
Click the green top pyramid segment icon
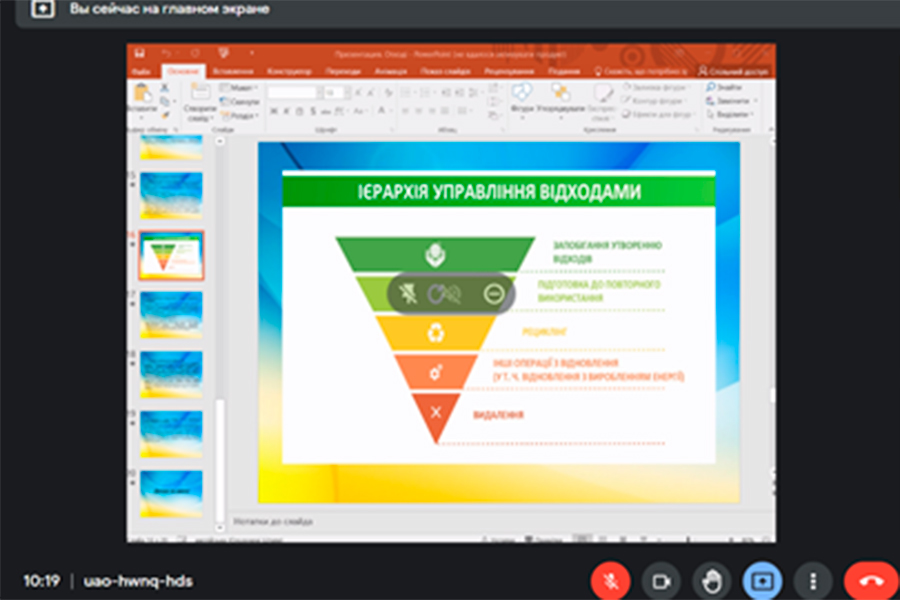tap(435, 255)
